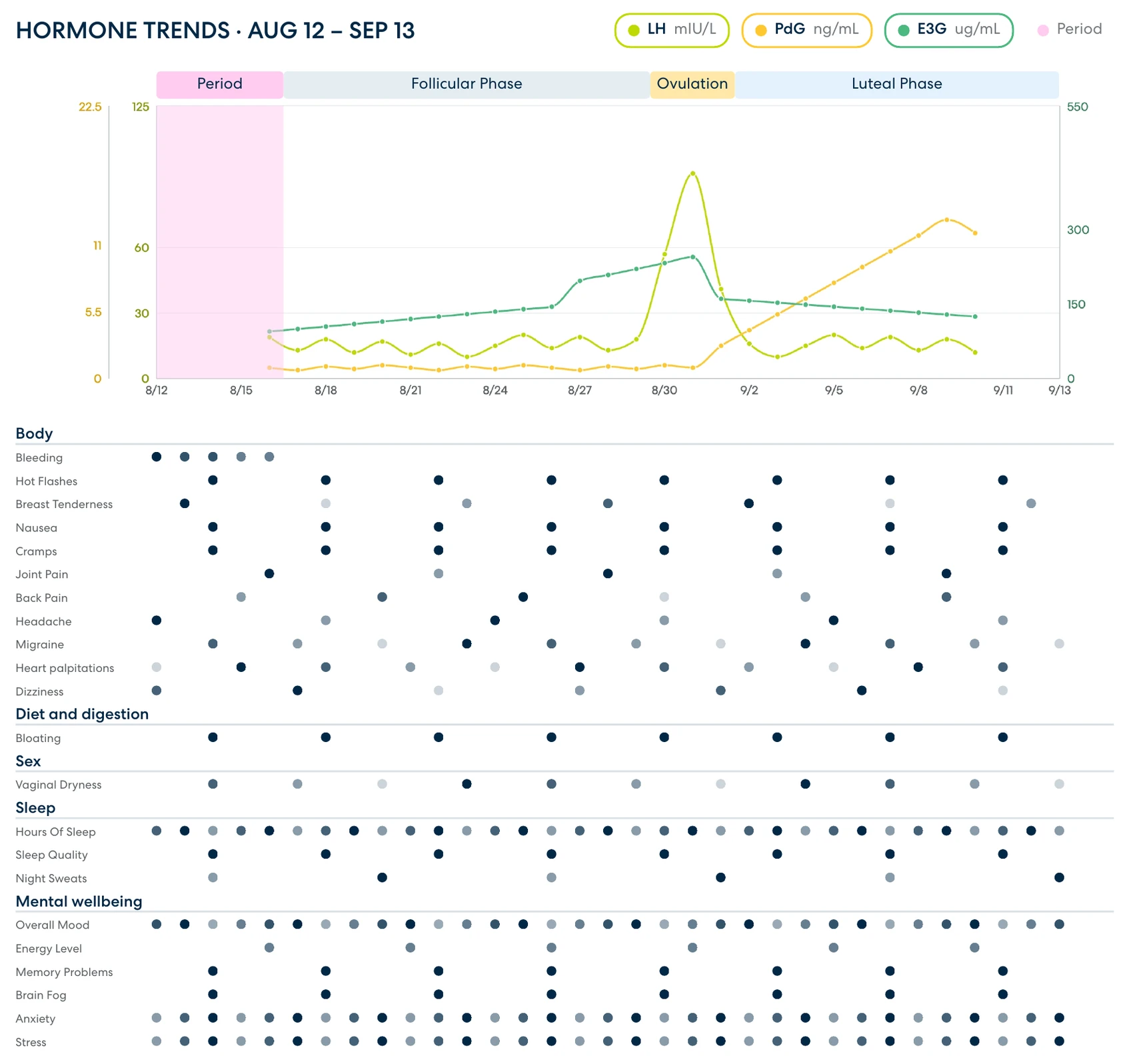Click the Diet and digestion section heading

click(82, 714)
